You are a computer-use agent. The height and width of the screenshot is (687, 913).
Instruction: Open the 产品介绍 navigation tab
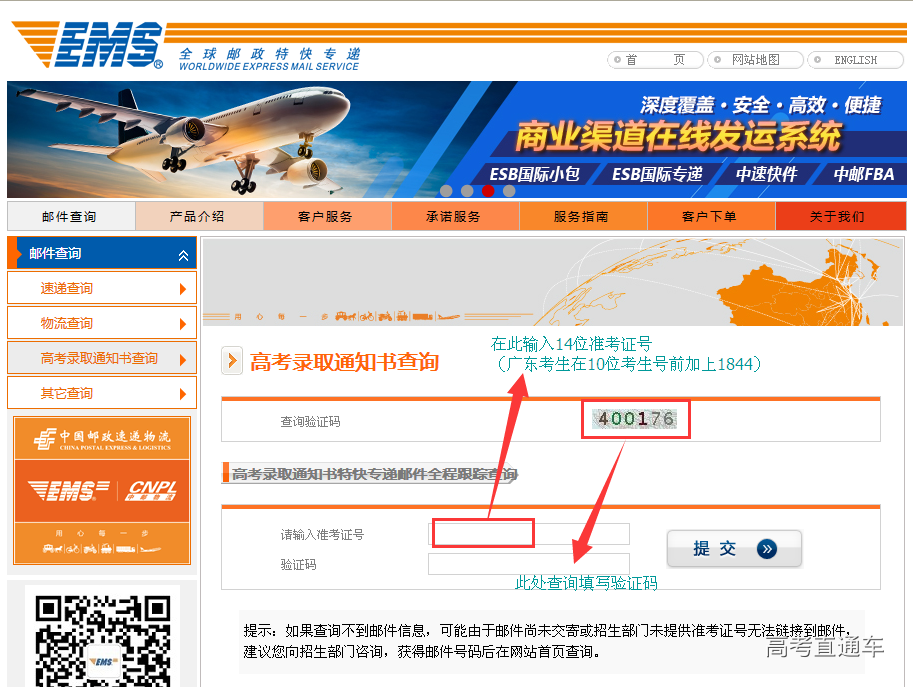pyautogui.click(x=198, y=216)
